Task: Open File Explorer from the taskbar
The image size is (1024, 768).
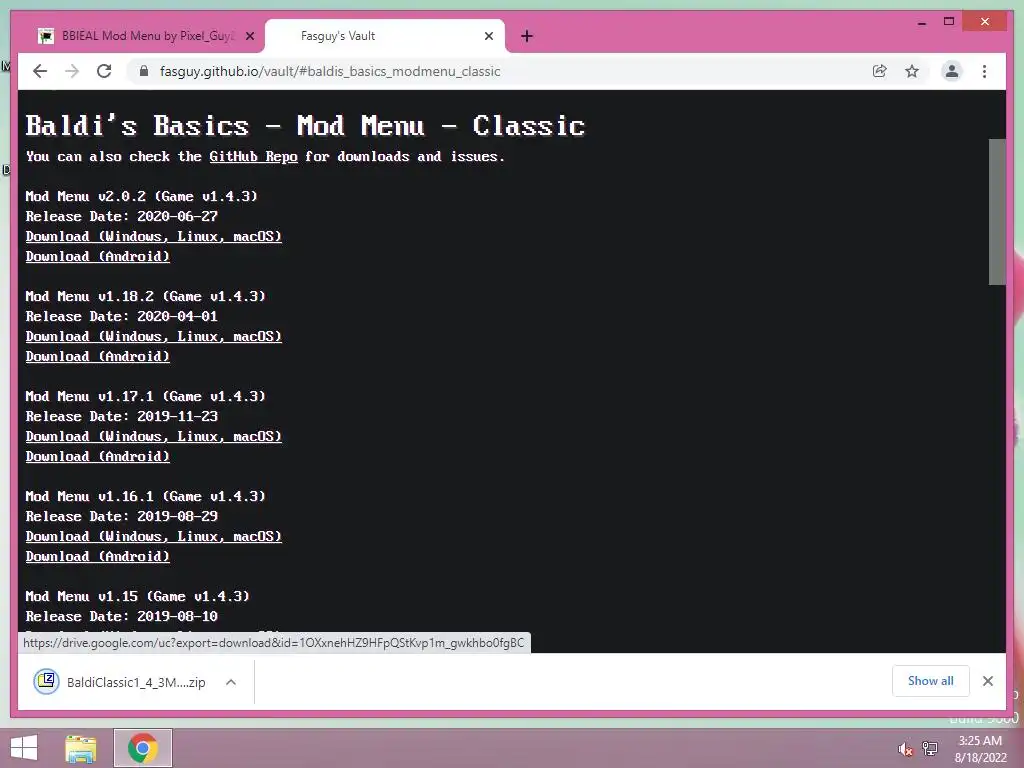Action: click(81, 748)
